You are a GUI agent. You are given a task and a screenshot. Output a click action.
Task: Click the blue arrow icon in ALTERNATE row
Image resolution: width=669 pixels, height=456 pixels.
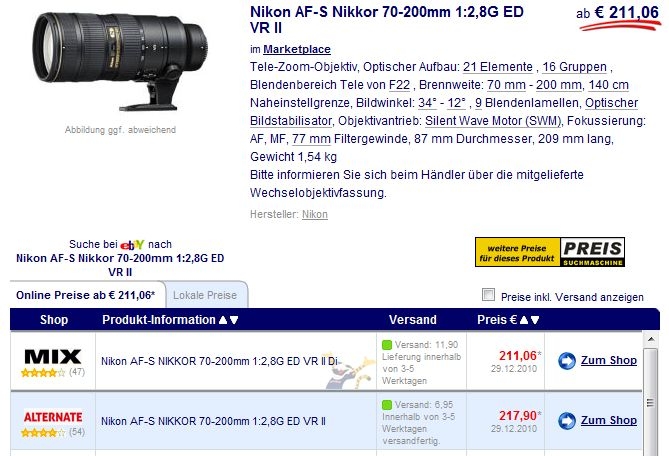pos(567,421)
